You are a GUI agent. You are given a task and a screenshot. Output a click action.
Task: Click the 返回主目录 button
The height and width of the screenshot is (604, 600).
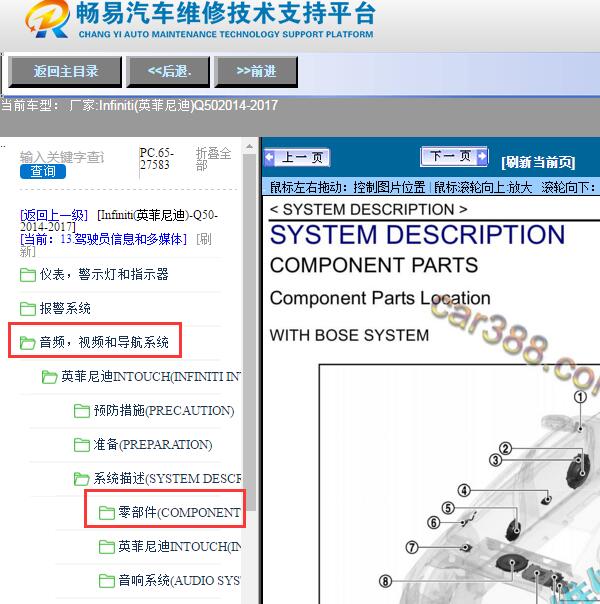65,72
